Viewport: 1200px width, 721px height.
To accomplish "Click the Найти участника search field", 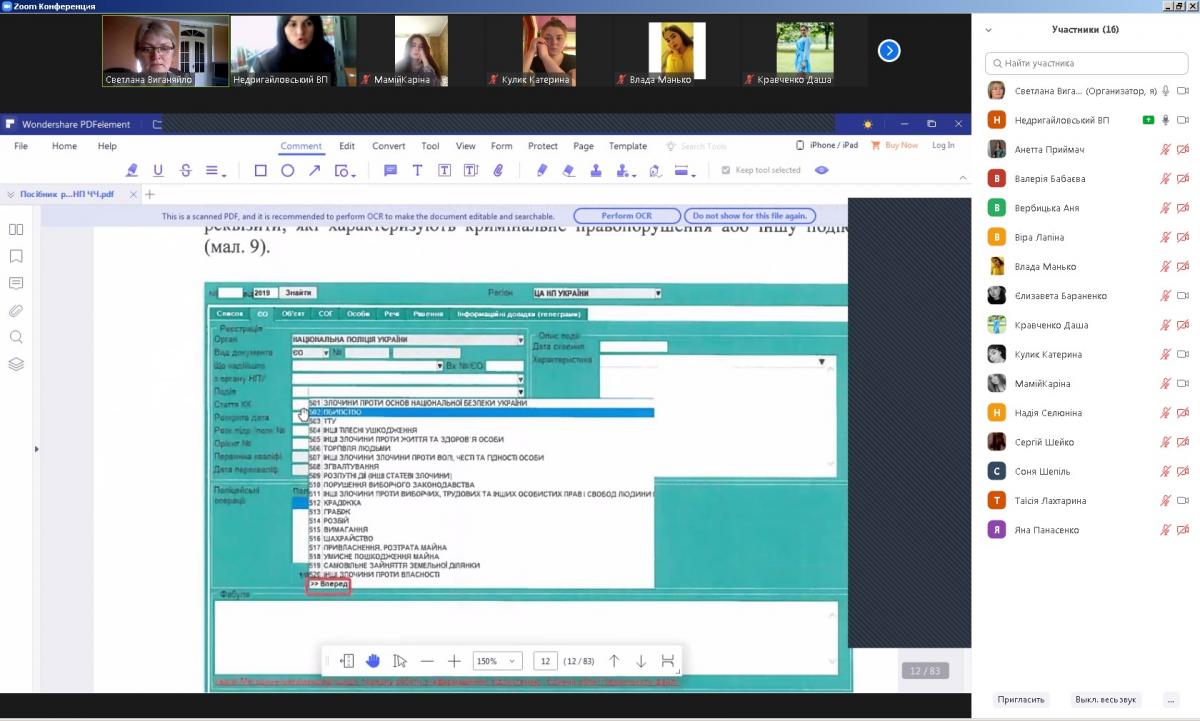I will click(1086, 63).
